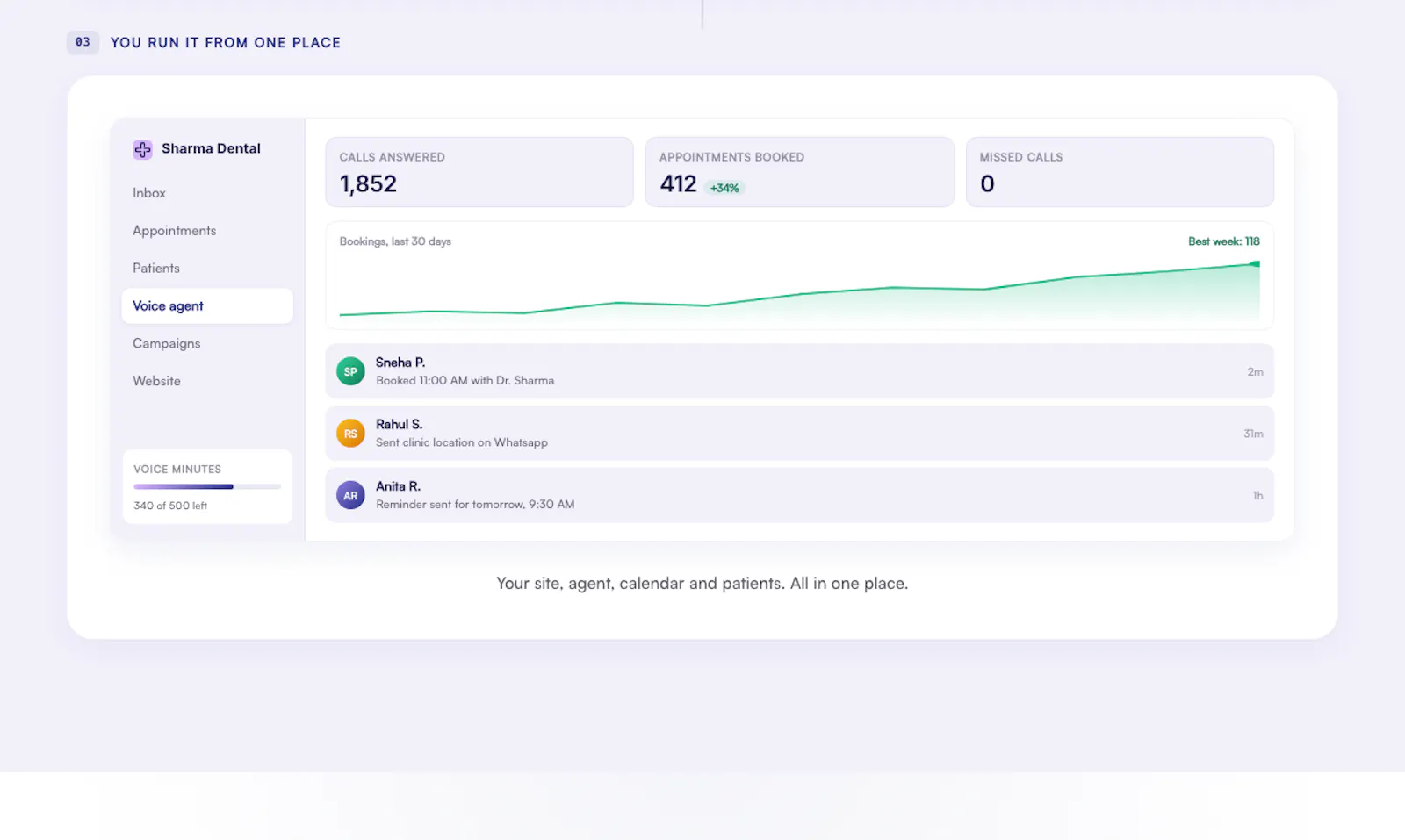The height and width of the screenshot is (840, 1405).
Task: Open the Appointments Booked stat card
Action: 800,172
